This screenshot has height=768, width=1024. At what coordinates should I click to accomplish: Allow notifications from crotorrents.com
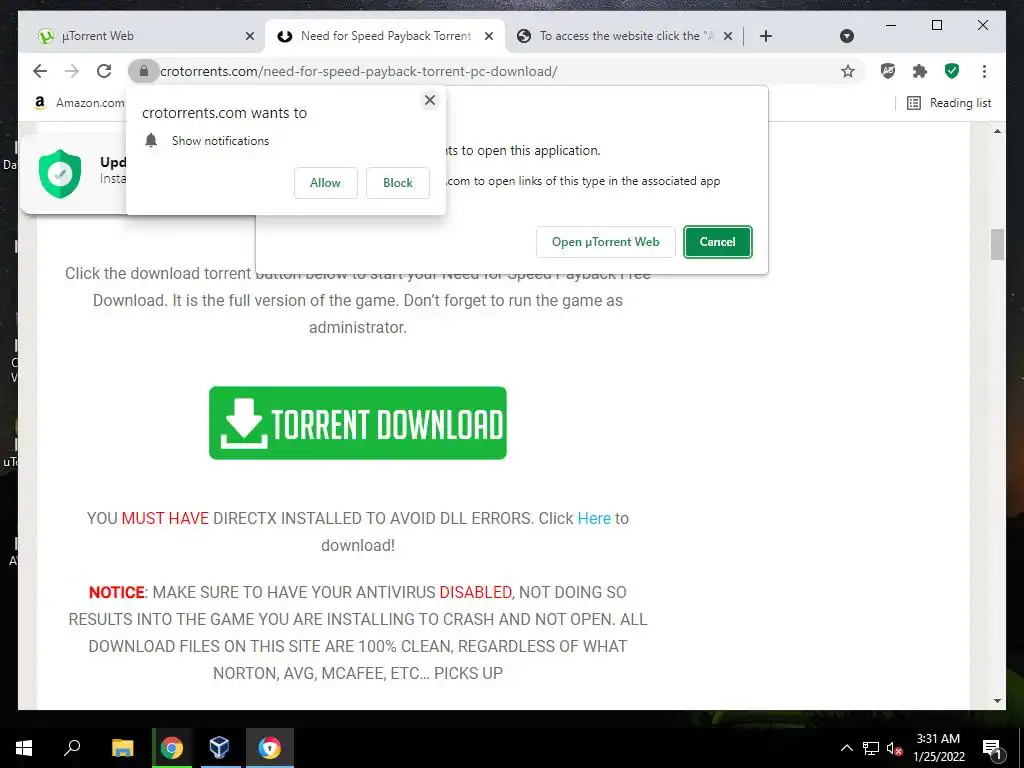[325, 183]
